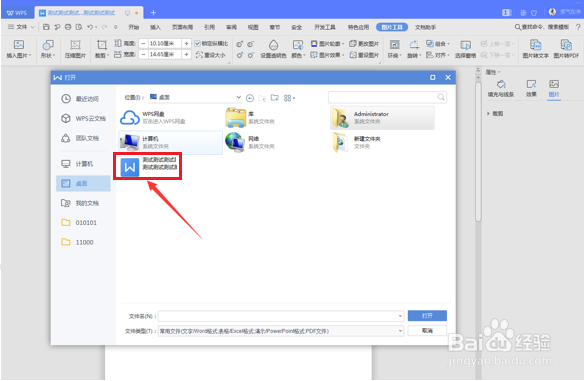
Task: Toggle the 锁定纵横比 lock aspect ratio checkbox
Action: 197,44
